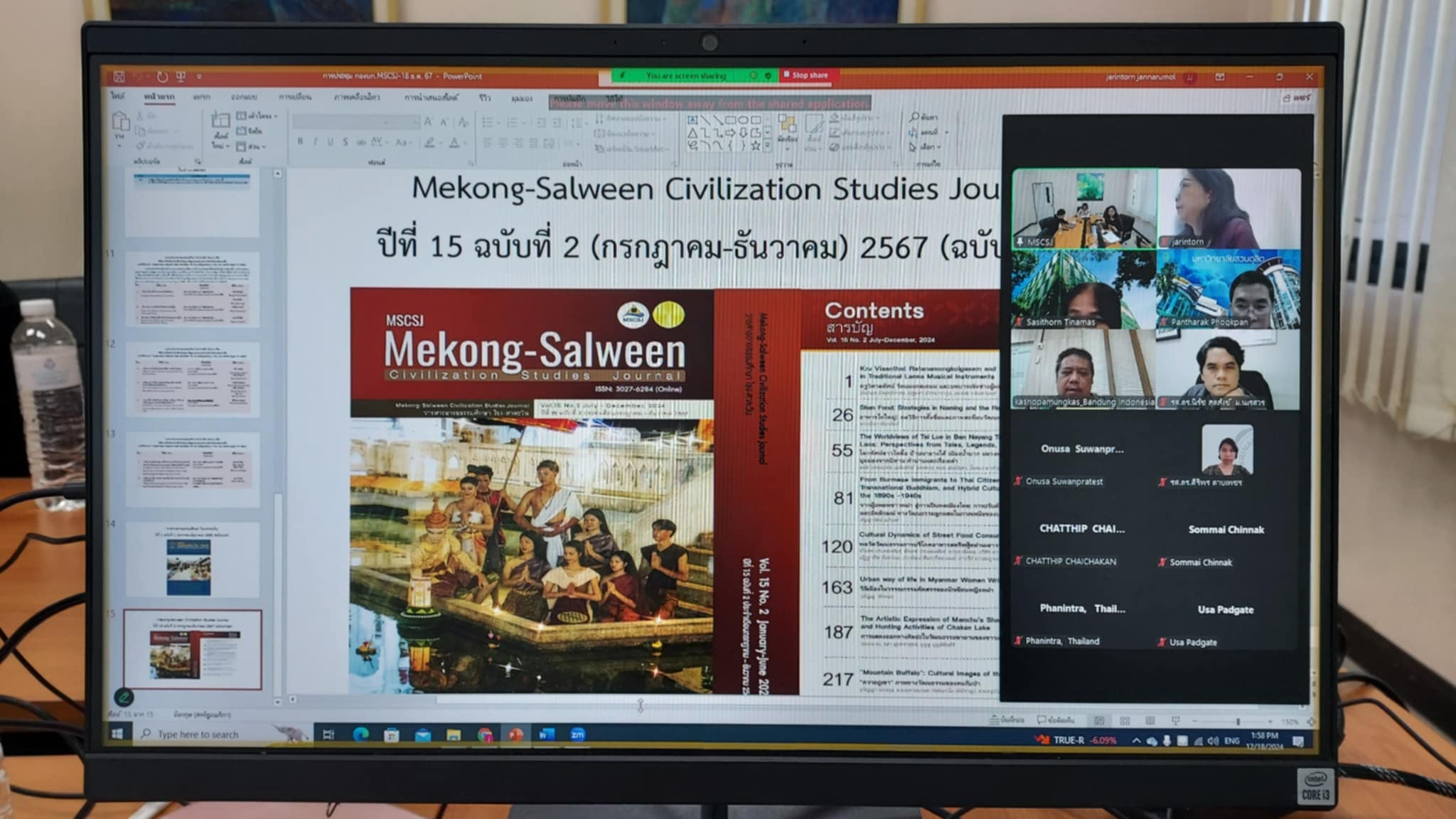Click Usa Padgate participant tile

[1226, 611]
